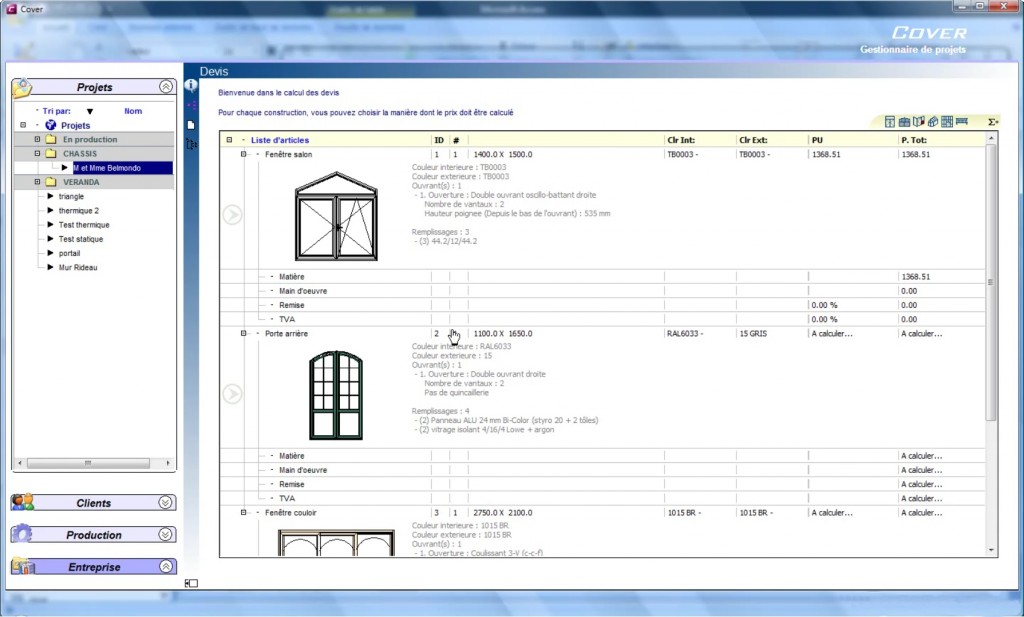Screen dimensions: 1024x617
Task: Open the Entreprise section header
Action: point(94,567)
